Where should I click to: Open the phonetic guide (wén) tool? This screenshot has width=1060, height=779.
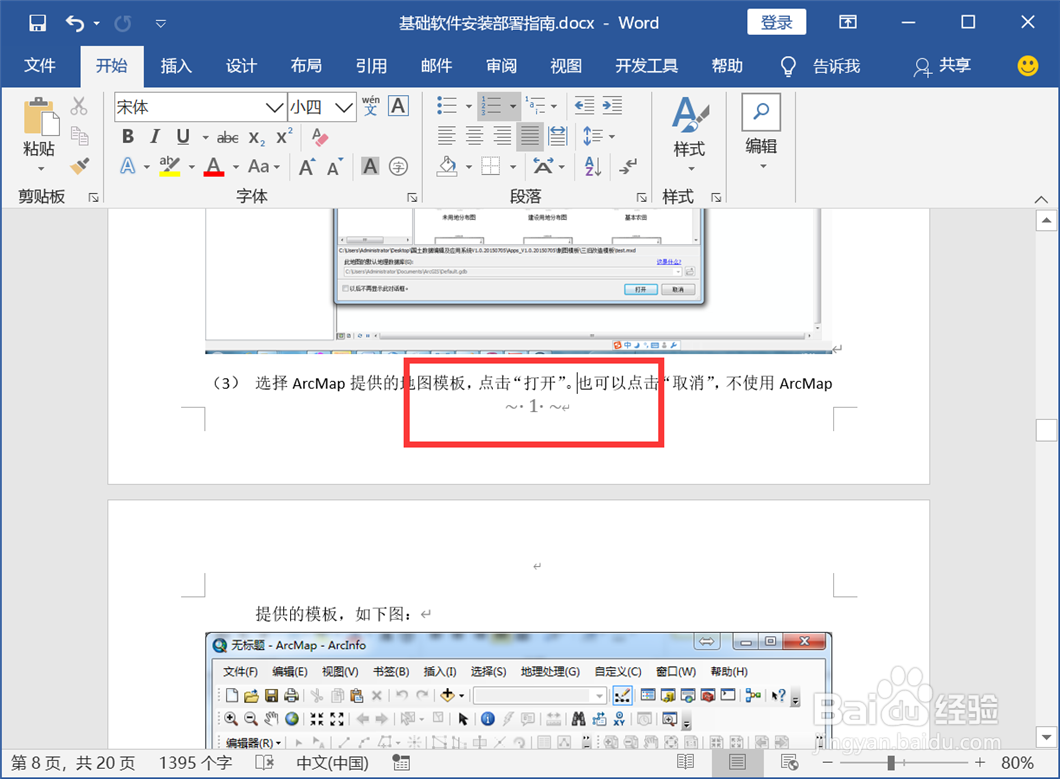(x=370, y=105)
